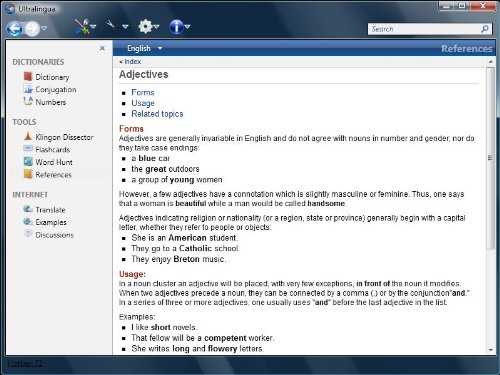Jump to Usage section link

click(143, 103)
